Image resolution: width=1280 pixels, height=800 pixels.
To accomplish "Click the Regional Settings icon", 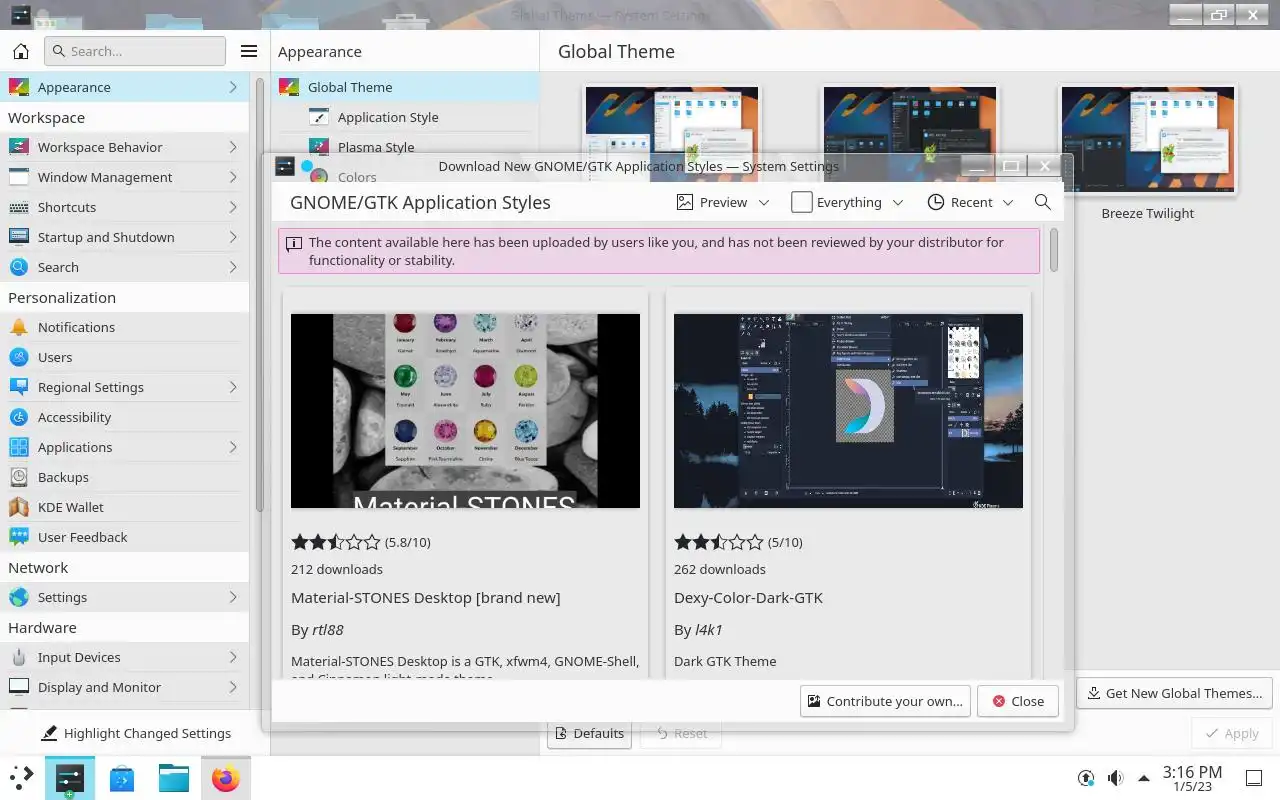I will point(19,387).
